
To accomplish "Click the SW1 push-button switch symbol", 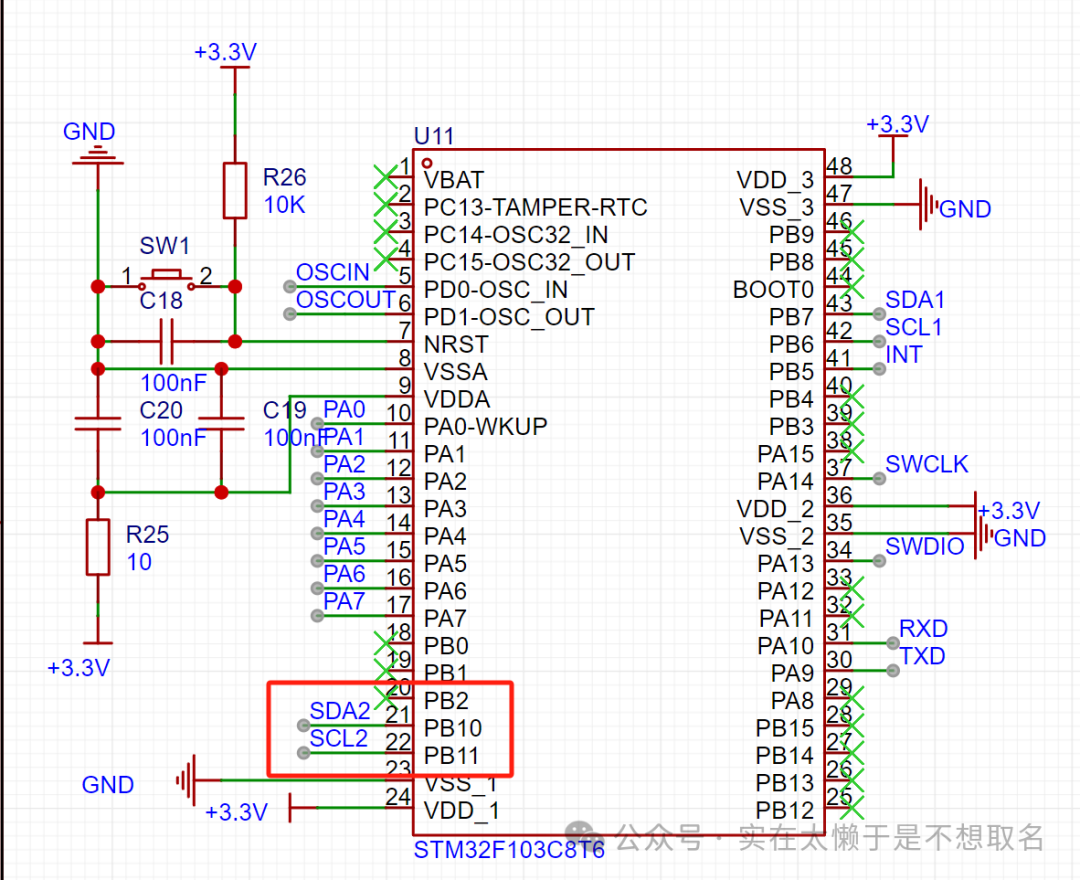I will coord(166,276).
